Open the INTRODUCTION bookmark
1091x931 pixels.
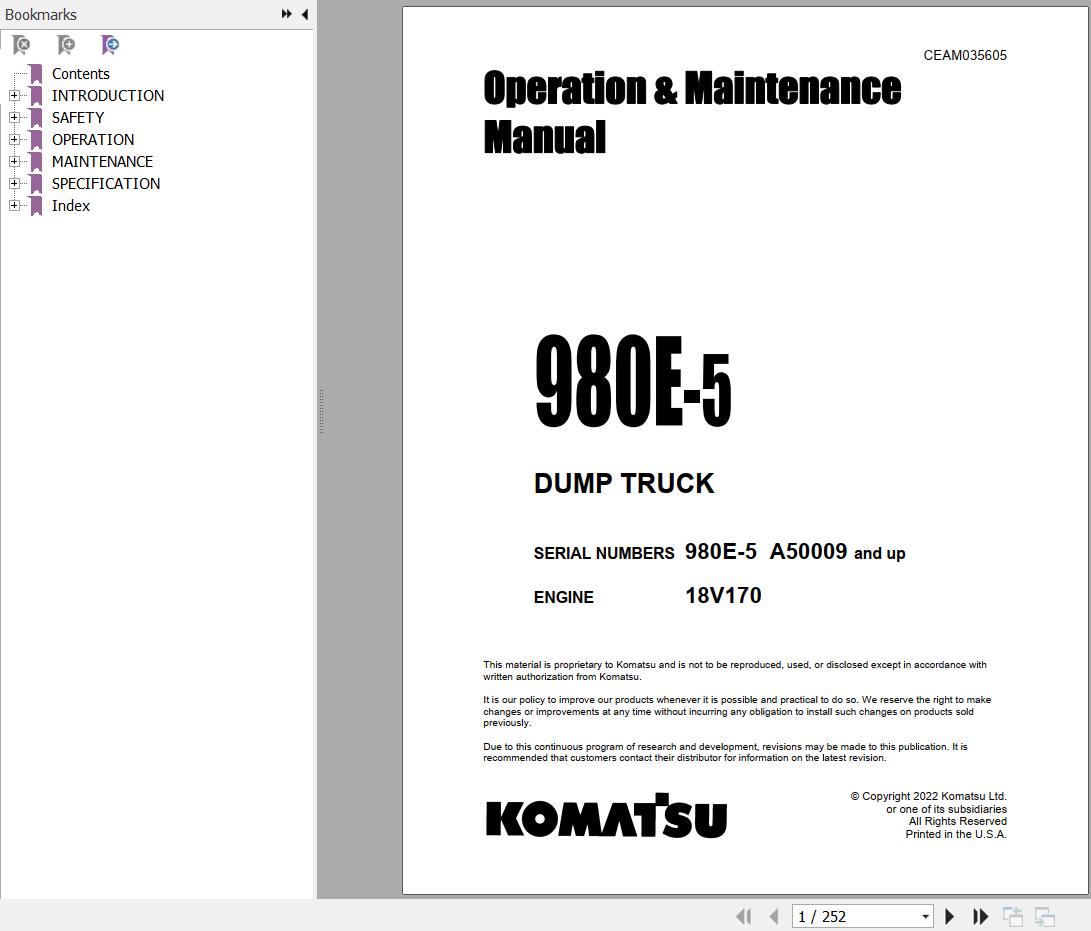(x=108, y=95)
